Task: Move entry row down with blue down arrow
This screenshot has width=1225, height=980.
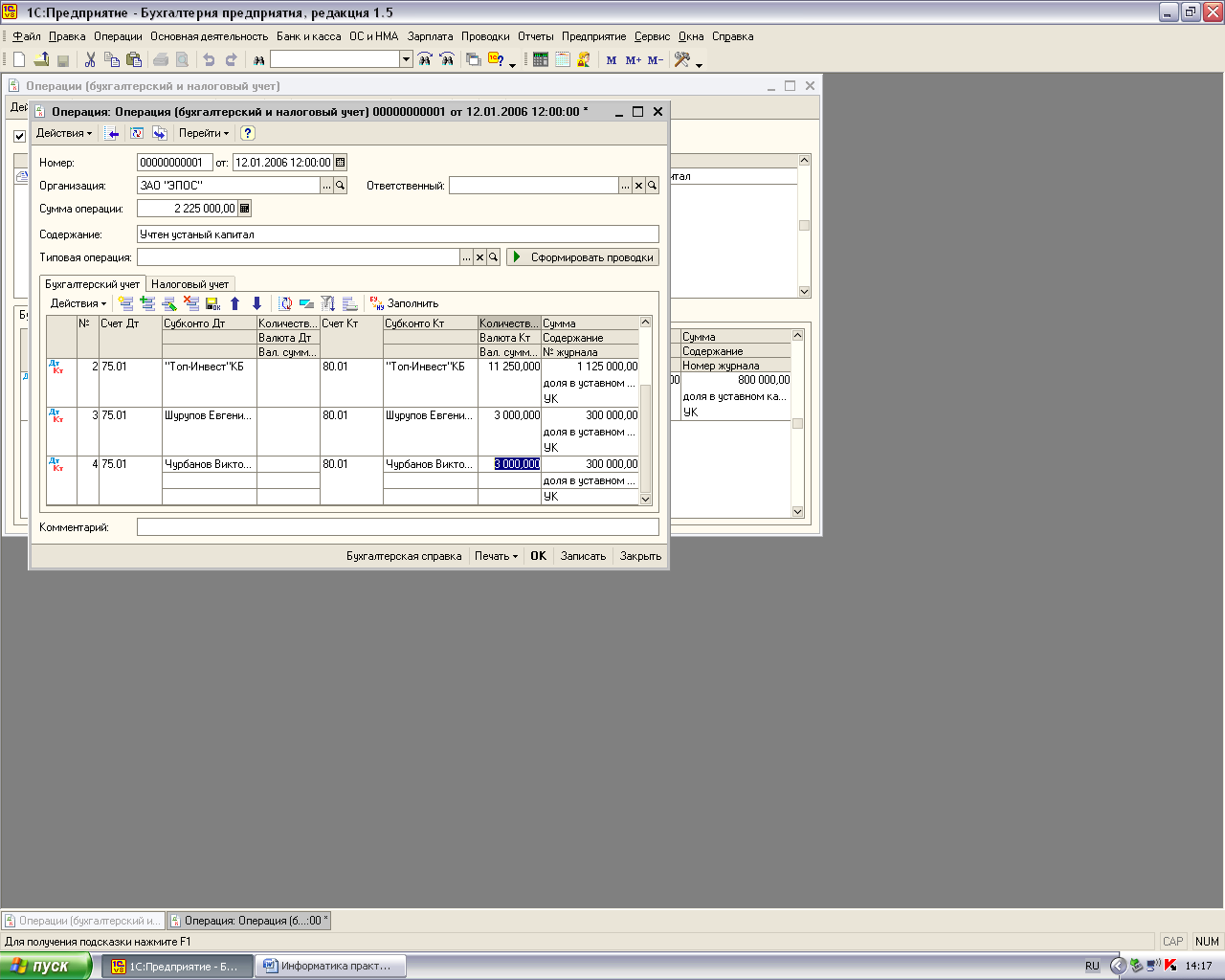Action: 256,303
